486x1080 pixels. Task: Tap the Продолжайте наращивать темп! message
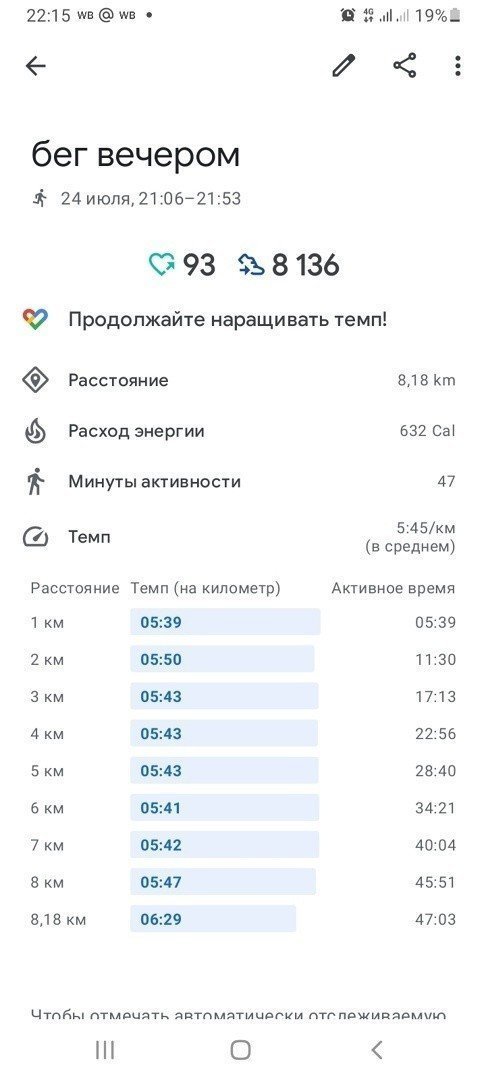pyautogui.click(x=227, y=320)
